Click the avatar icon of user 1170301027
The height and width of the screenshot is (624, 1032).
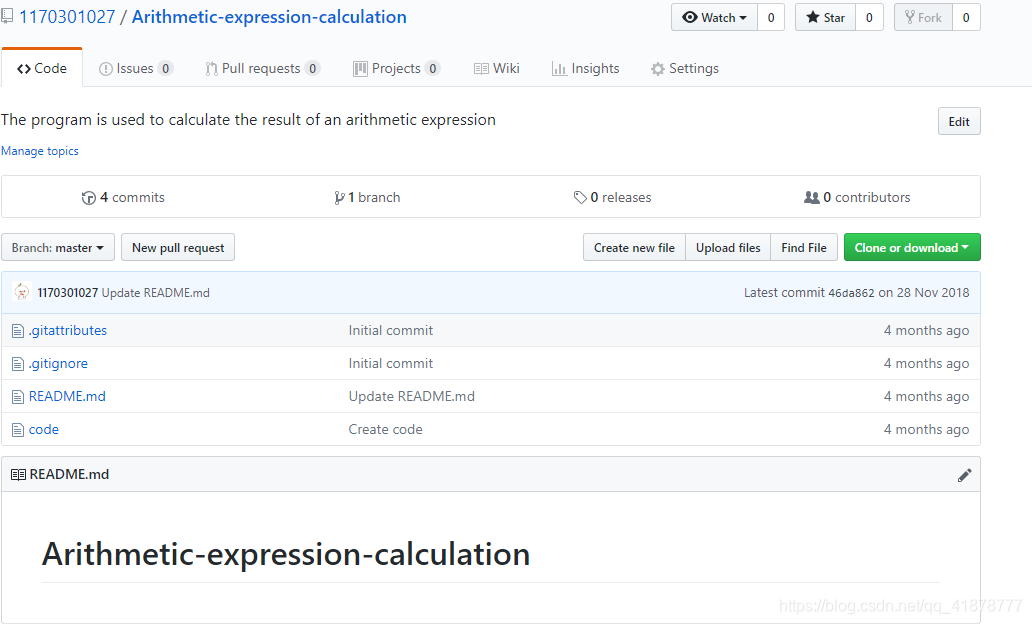click(x=22, y=292)
